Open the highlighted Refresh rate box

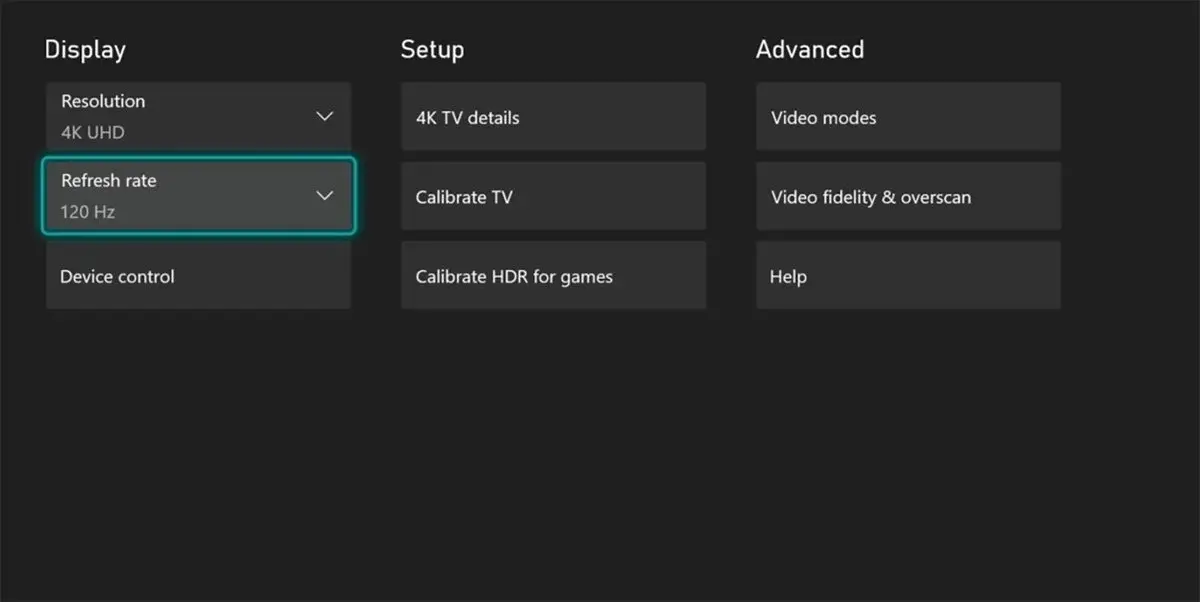198,196
